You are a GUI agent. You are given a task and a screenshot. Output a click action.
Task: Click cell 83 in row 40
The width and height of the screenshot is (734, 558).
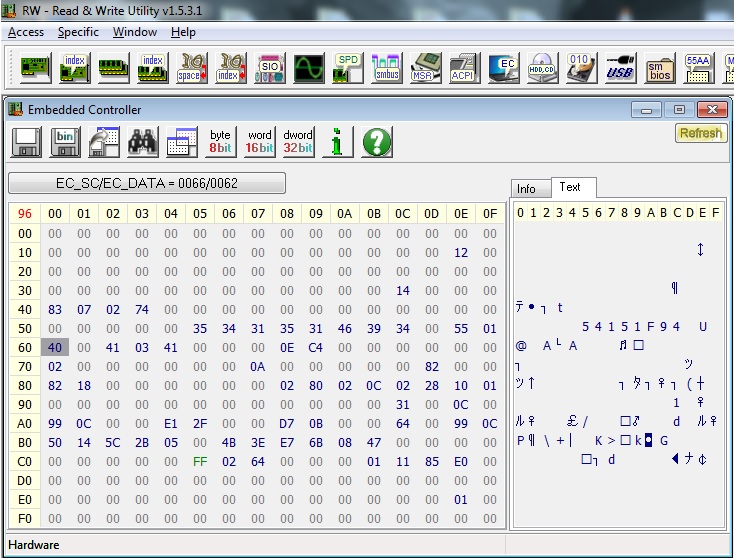55,309
